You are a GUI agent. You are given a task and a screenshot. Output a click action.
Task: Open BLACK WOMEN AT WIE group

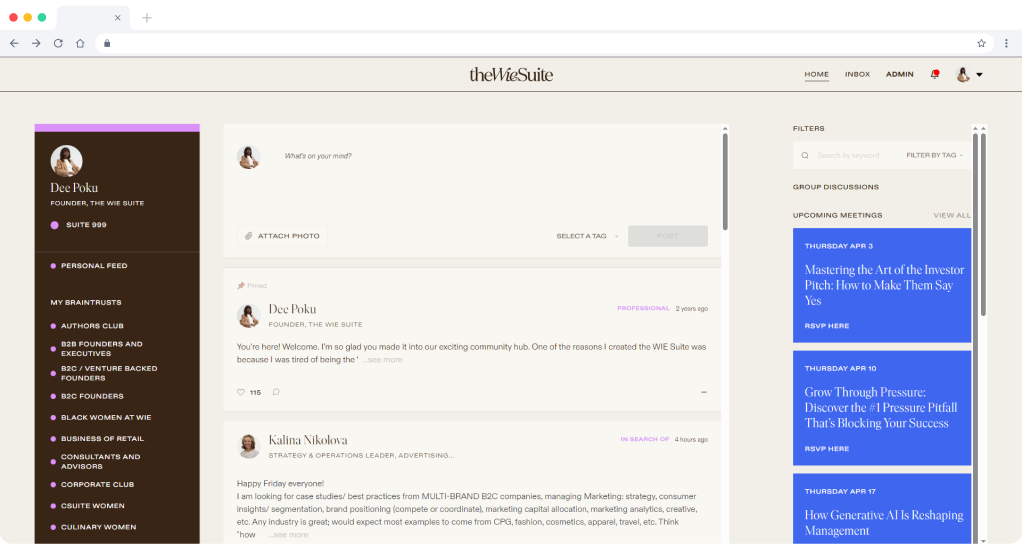coord(101,418)
